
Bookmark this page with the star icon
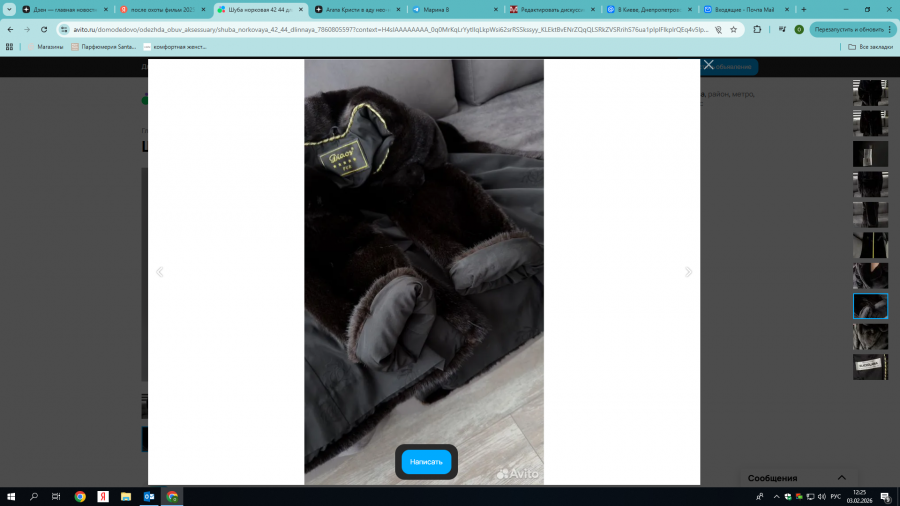click(x=734, y=29)
